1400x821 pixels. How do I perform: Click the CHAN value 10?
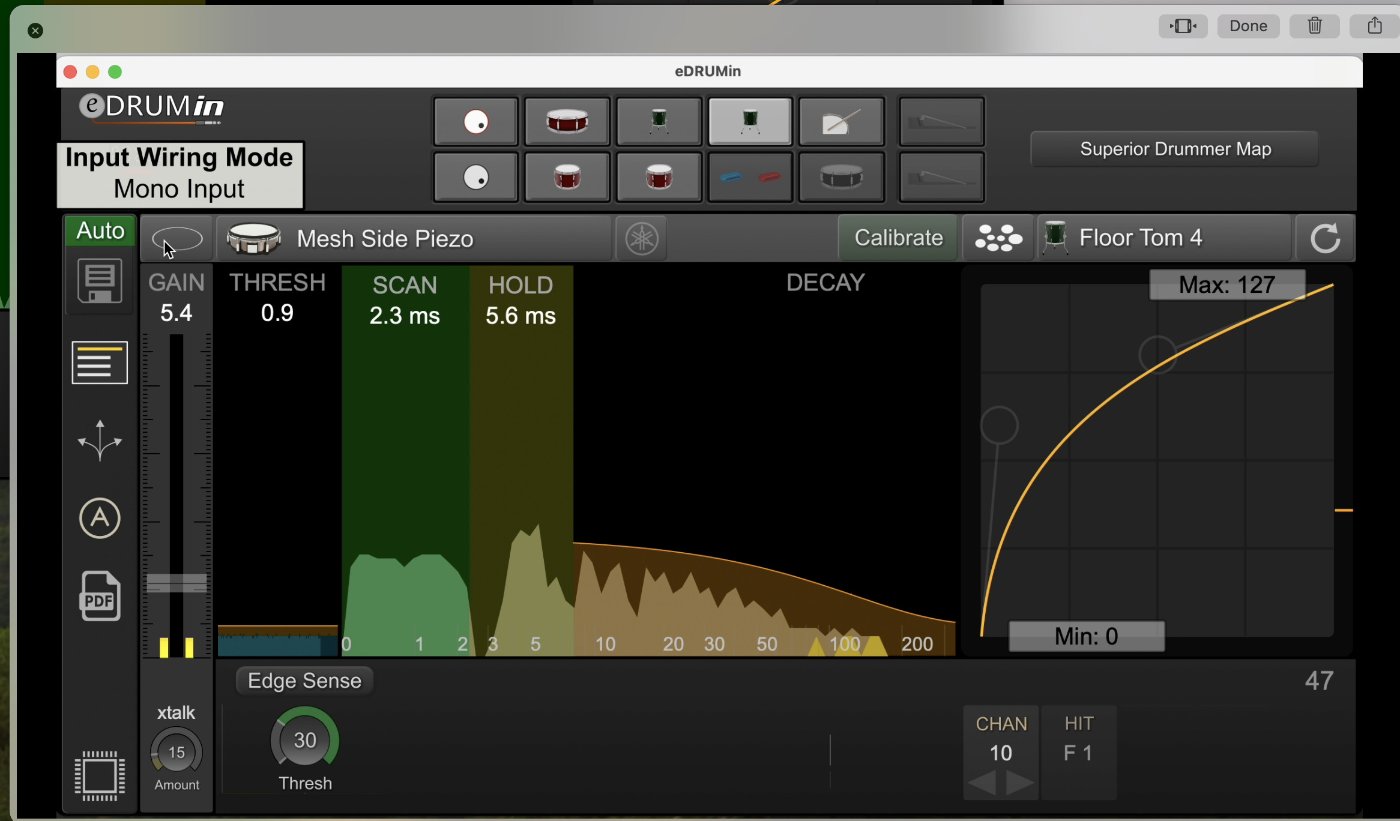(1001, 753)
